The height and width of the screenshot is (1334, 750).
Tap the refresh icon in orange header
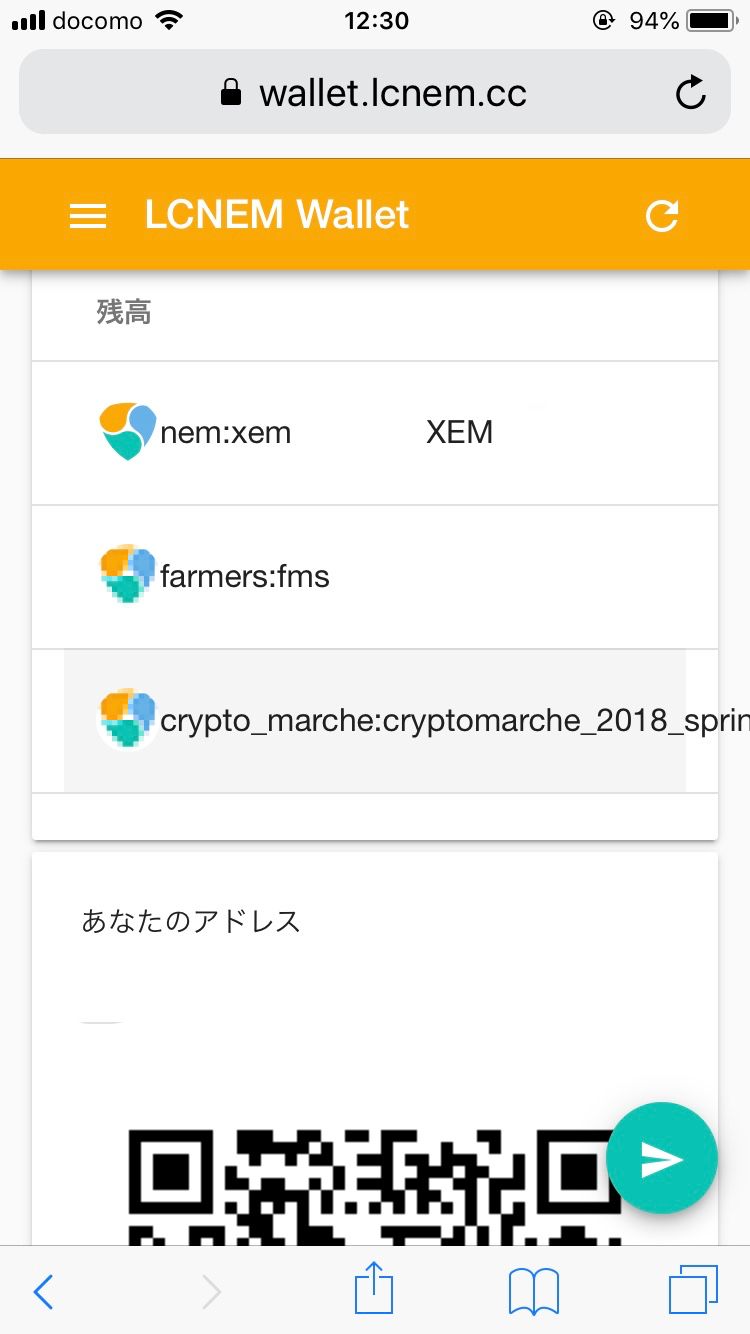pyautogui.click(x=662, y=215)
